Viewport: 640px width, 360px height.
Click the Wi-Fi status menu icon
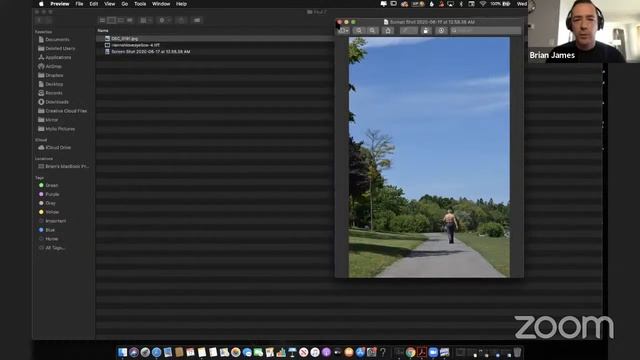click(483, 4)
